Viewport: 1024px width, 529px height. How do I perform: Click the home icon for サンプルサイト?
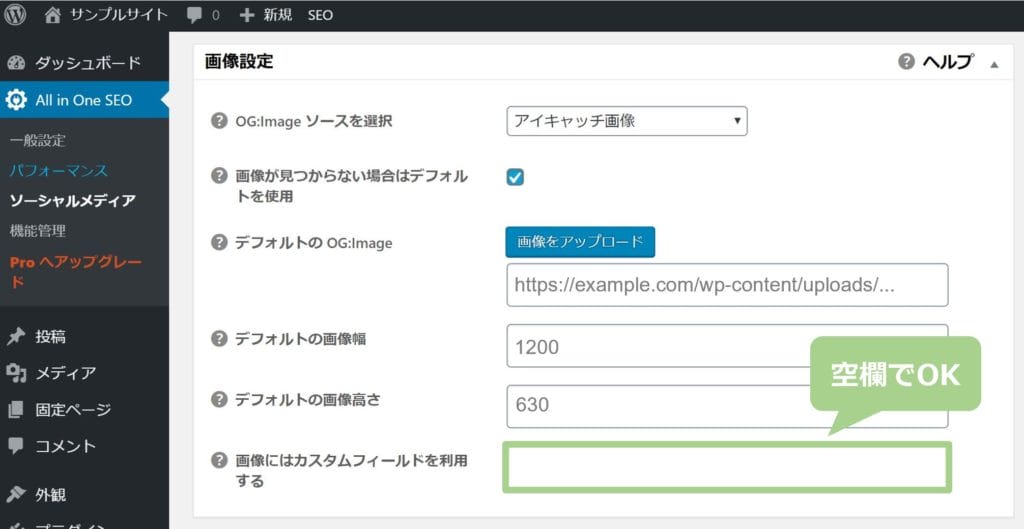click(53, 14)
